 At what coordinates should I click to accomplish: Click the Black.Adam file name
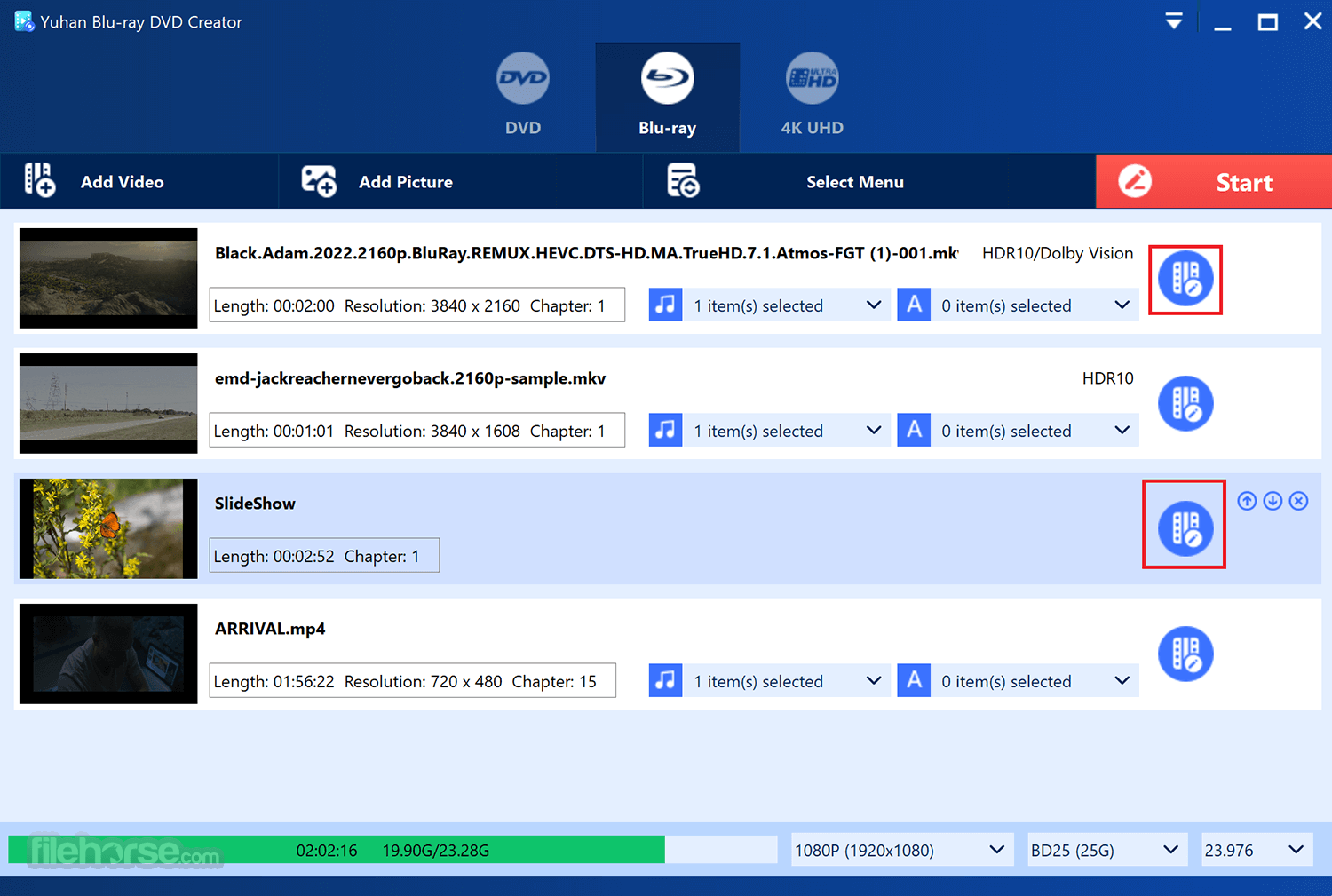[x=587, y=253]
